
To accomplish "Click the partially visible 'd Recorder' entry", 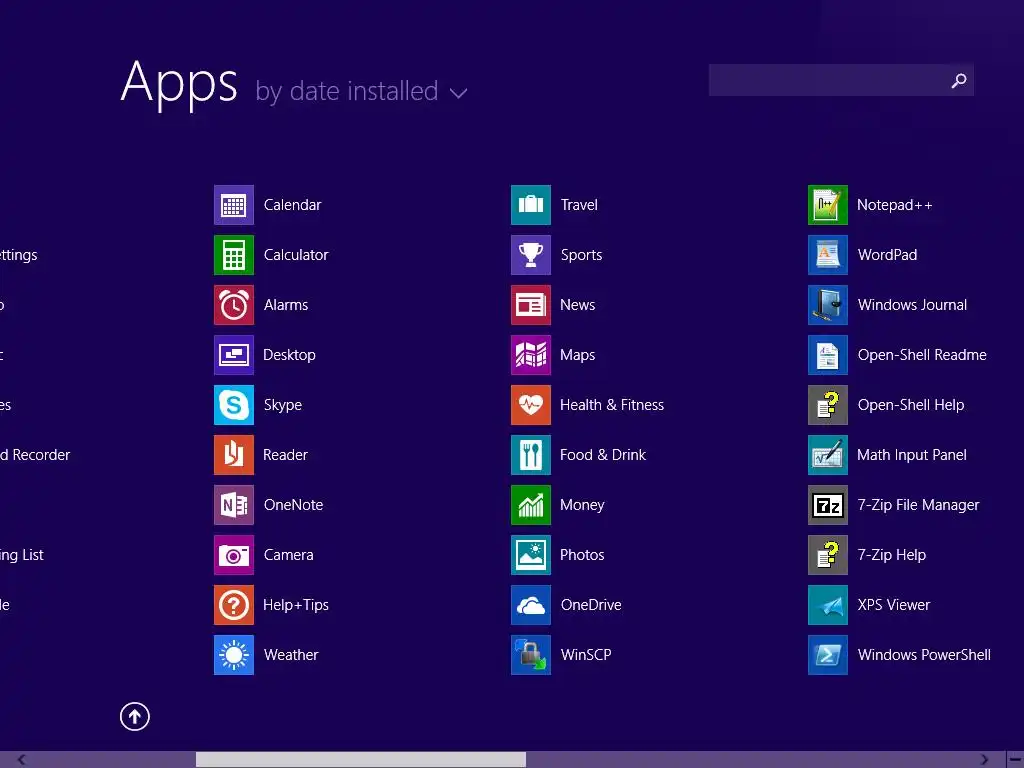I will click(35, 455).
